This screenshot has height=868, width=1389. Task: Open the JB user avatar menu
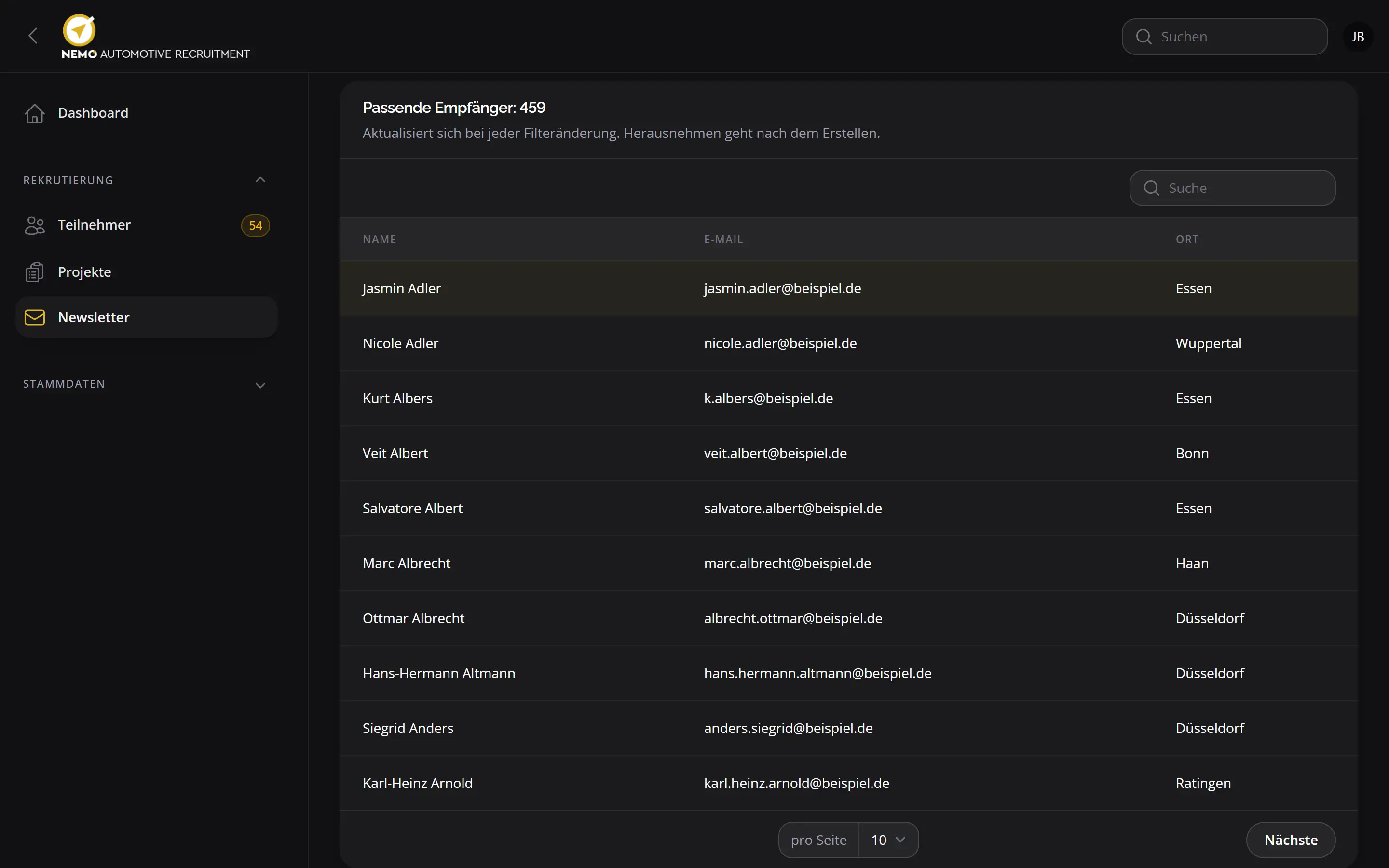[1358, 37]
